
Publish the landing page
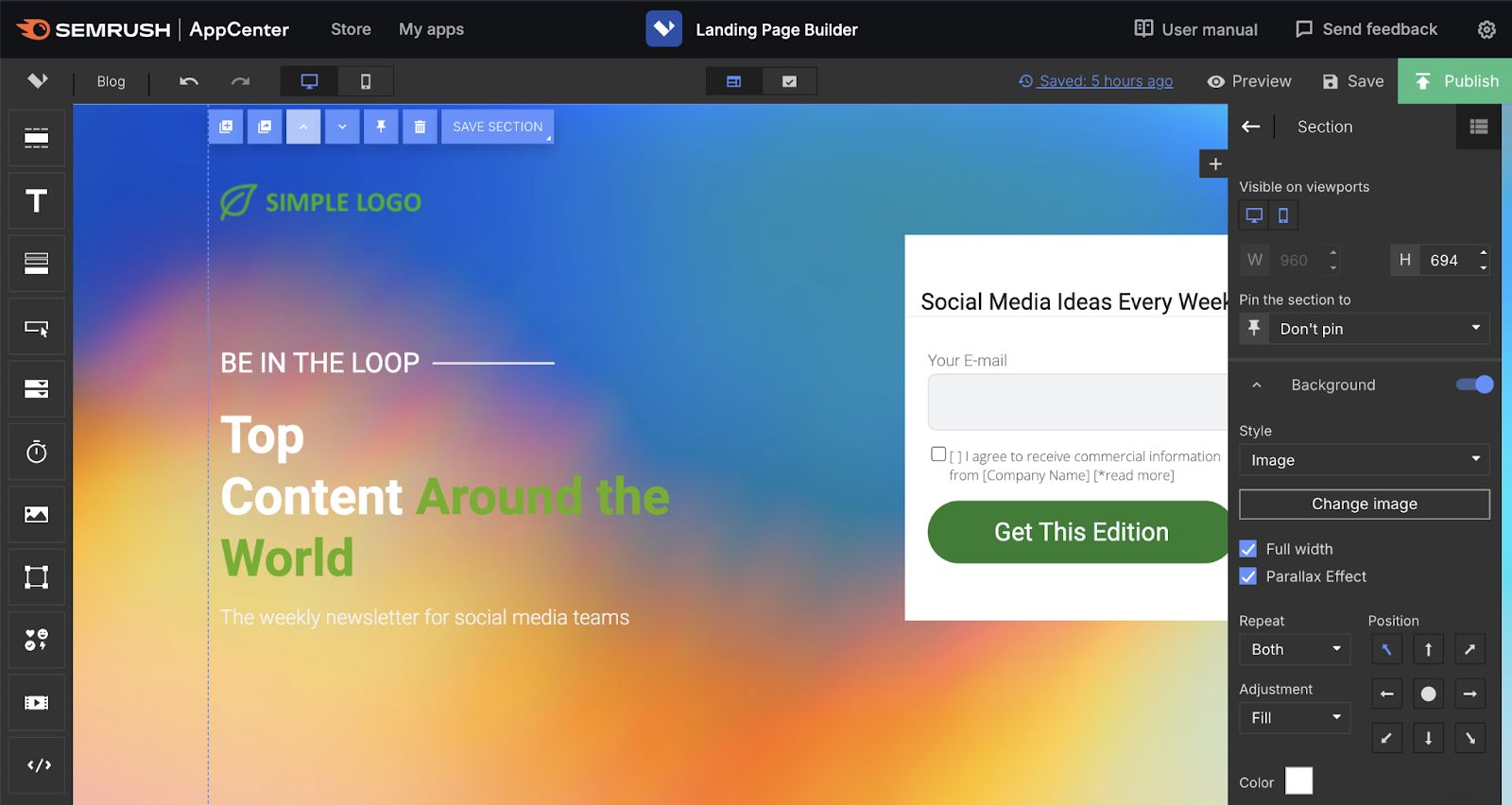coord(1455,81)
